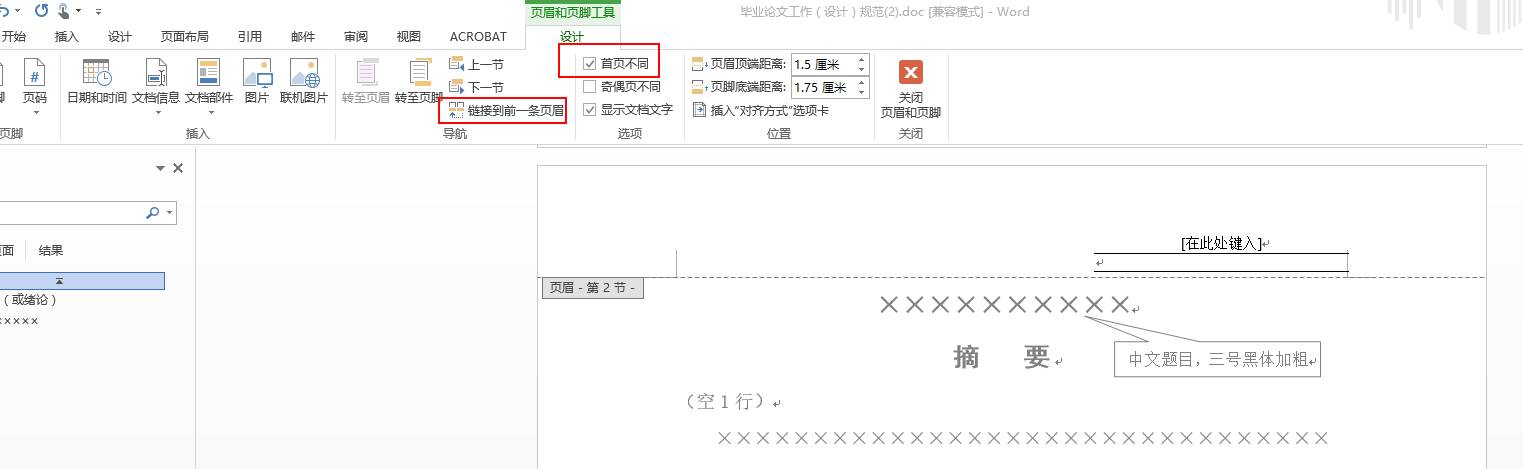
Task: Jump to footer with 转至页脚
Action: click(418, 83)
